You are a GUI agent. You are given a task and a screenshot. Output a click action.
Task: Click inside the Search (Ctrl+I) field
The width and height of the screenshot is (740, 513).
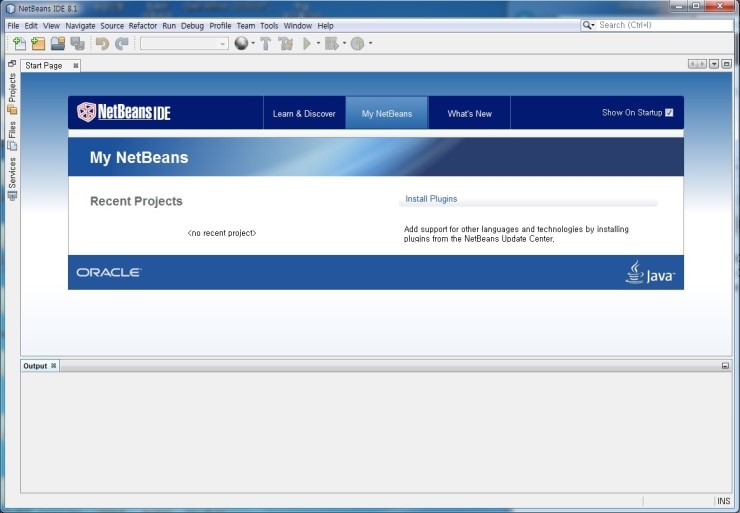pos(660,25)
